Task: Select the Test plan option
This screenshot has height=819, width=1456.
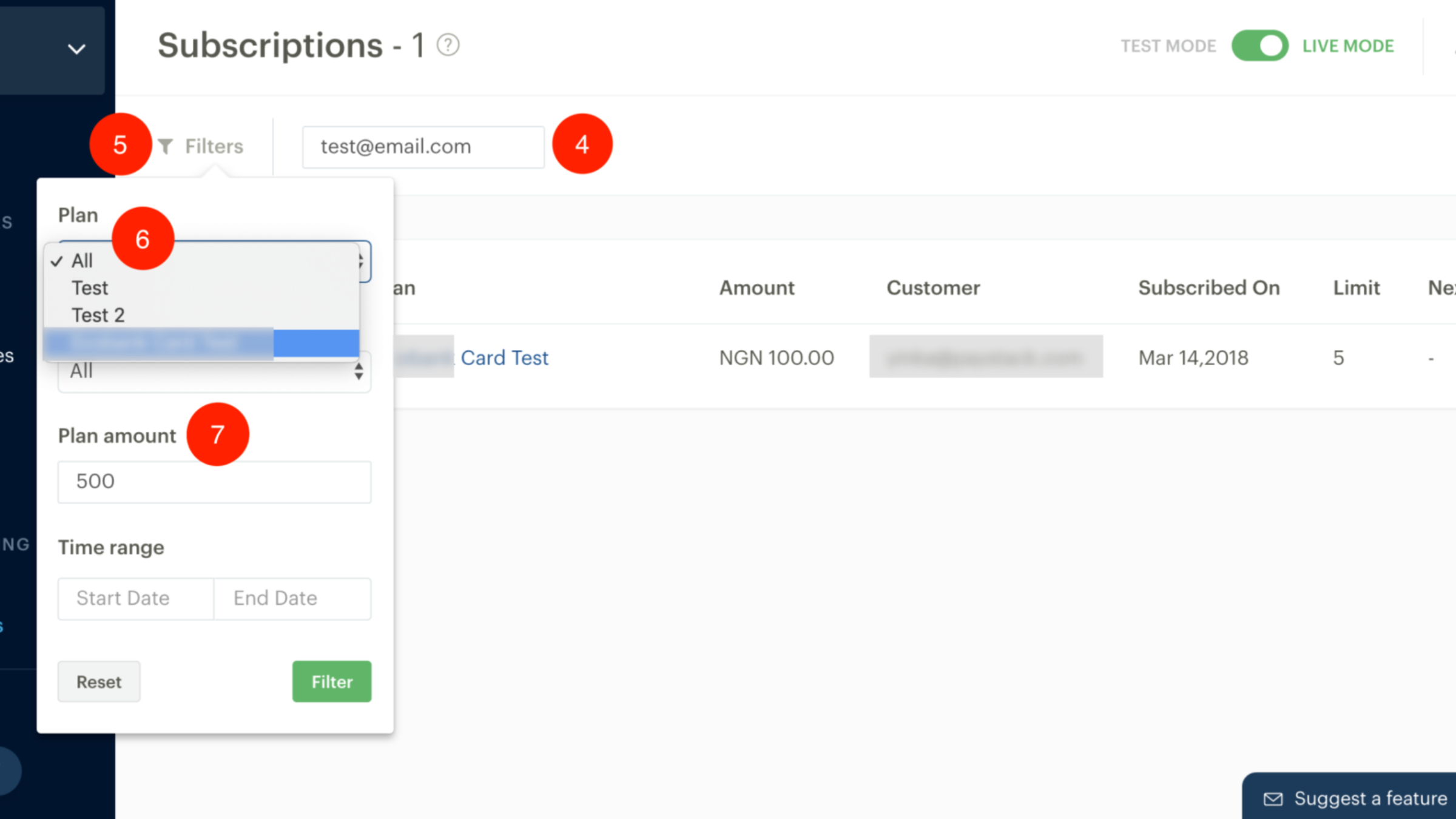Action: (90, 288)
